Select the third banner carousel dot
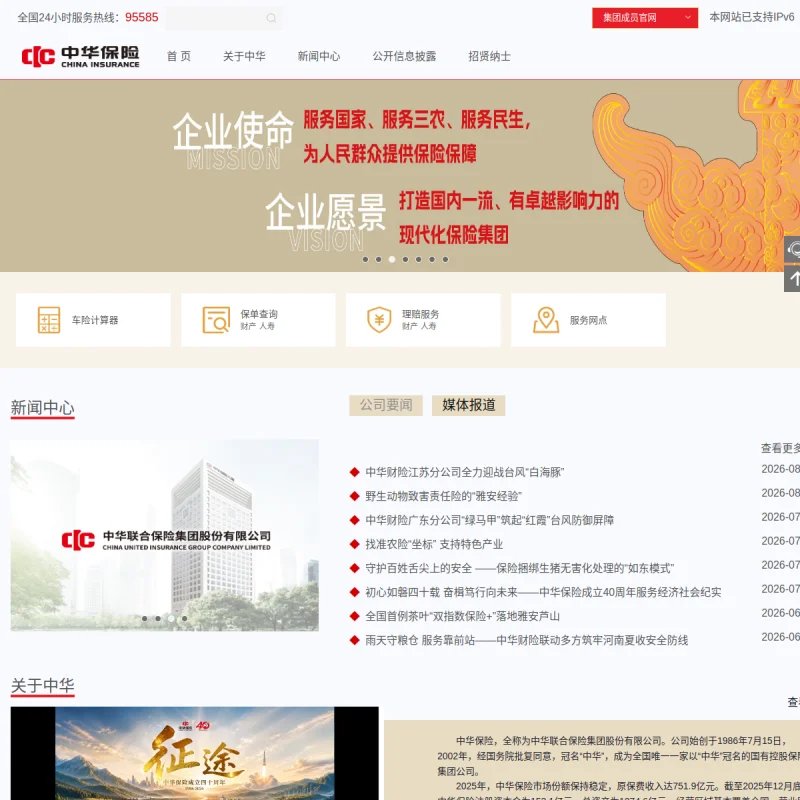This screenshot has height=800, width=800. click(x=392, y=259)
